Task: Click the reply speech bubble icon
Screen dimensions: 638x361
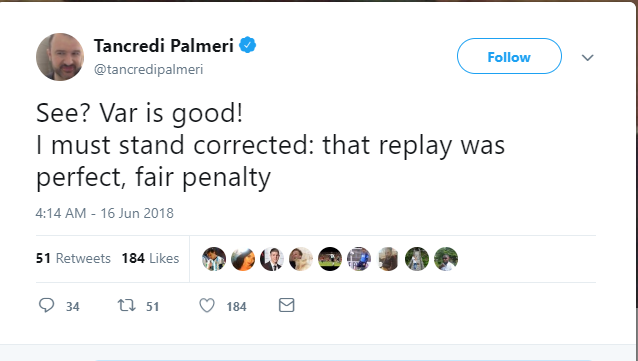Action: coord(46,305)
